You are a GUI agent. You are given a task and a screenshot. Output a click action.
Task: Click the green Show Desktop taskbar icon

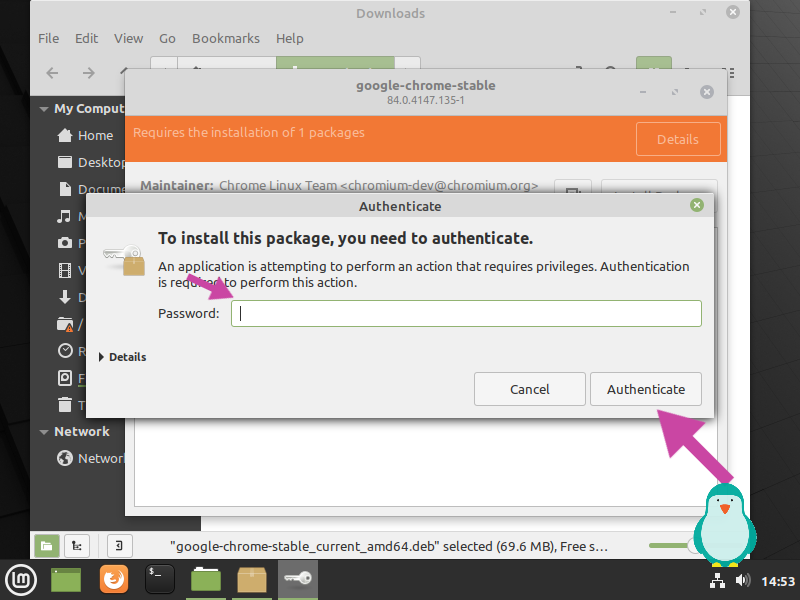[x=66, y=580]
